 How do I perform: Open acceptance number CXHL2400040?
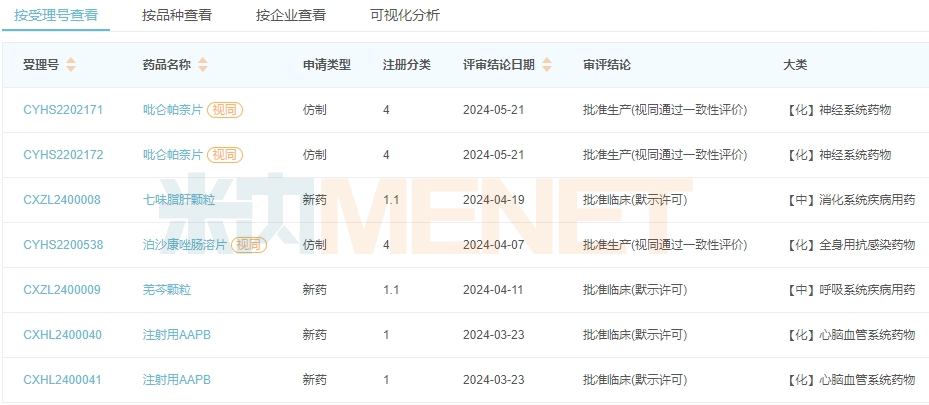coord(62,335)
